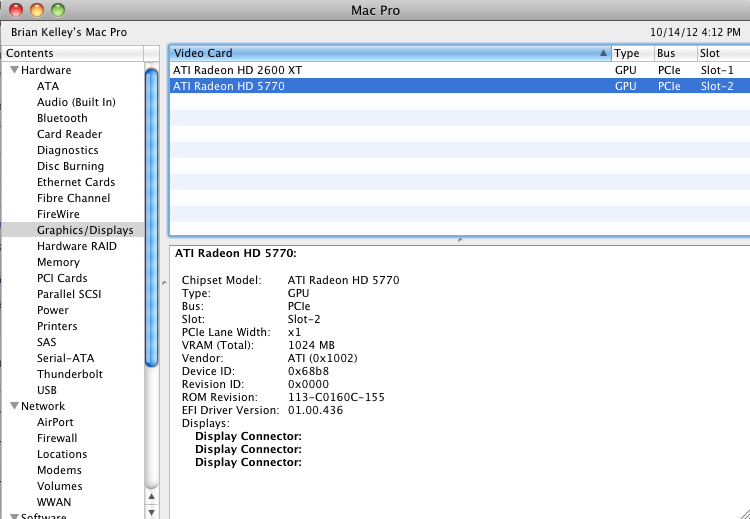Open Diagnostics in the sidebar

(x=67, y=150)
